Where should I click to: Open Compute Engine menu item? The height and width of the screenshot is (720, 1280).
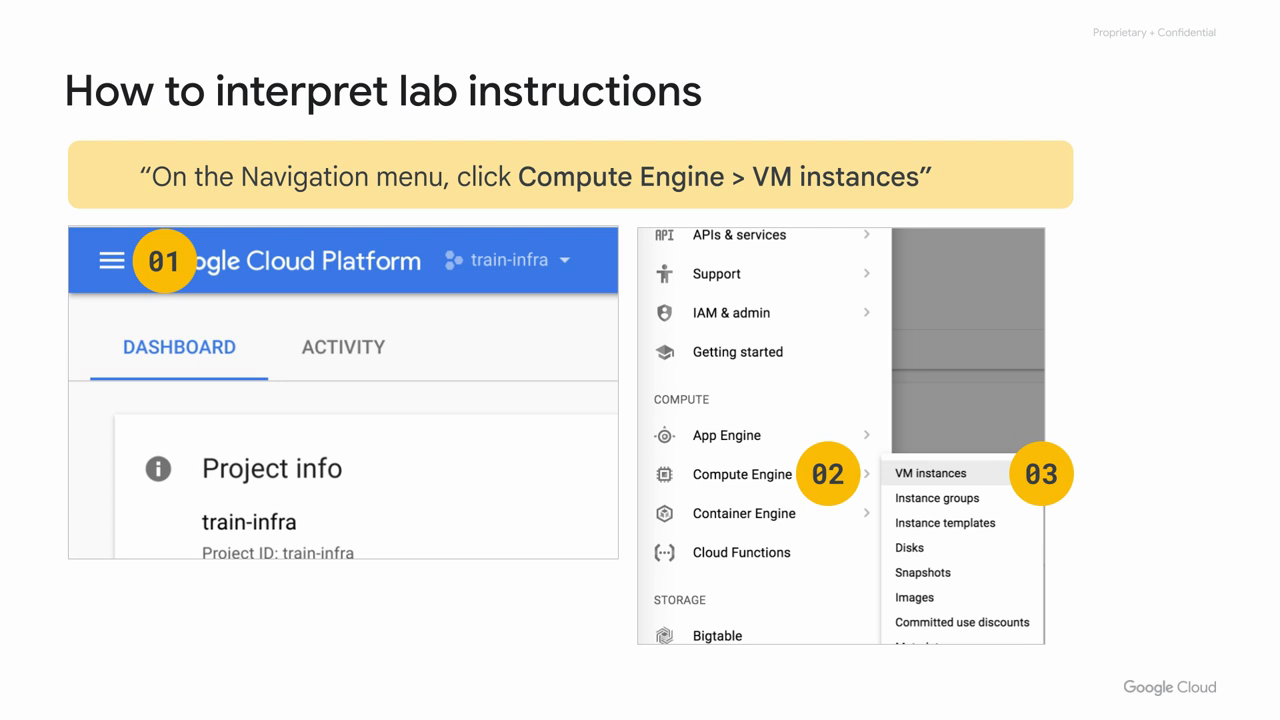742,474
